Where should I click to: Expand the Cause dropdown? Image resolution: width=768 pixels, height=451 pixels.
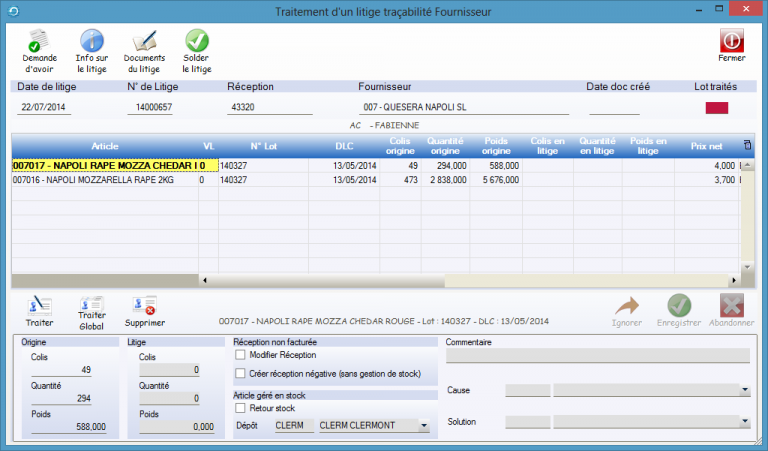(x=744, y=390)
